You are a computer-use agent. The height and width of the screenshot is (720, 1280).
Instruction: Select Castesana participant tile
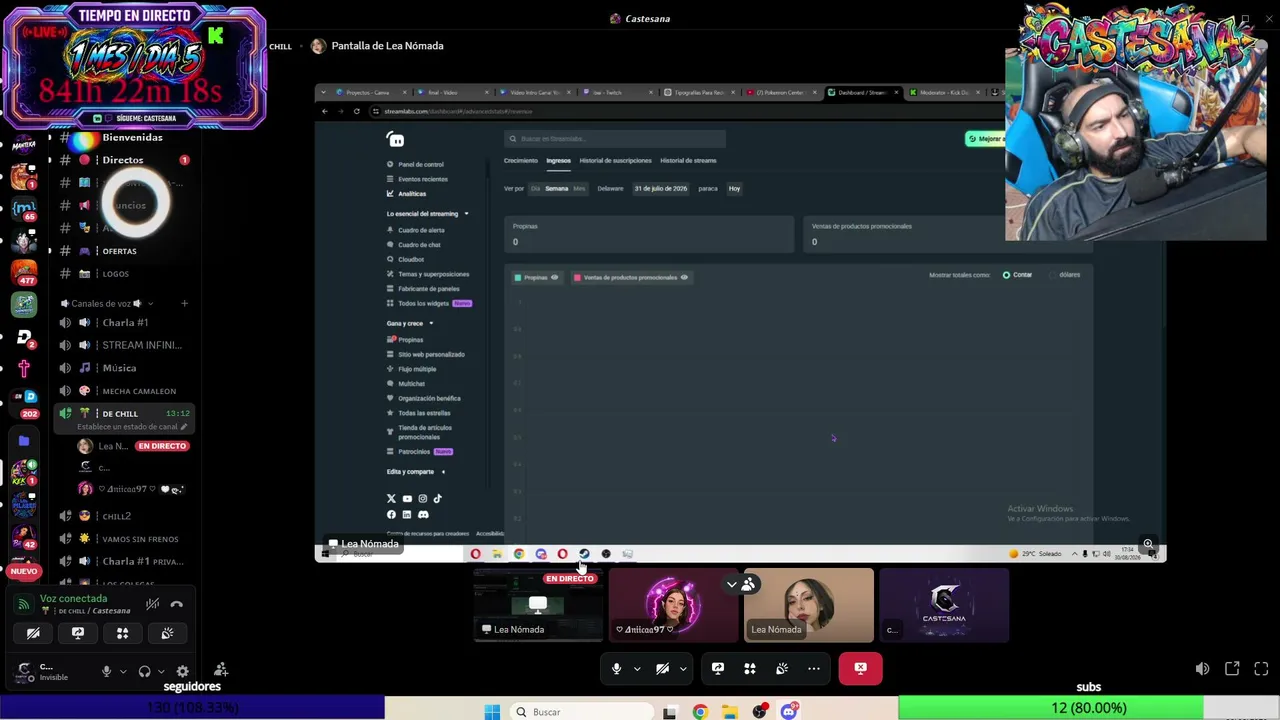(x=944, y=605)
